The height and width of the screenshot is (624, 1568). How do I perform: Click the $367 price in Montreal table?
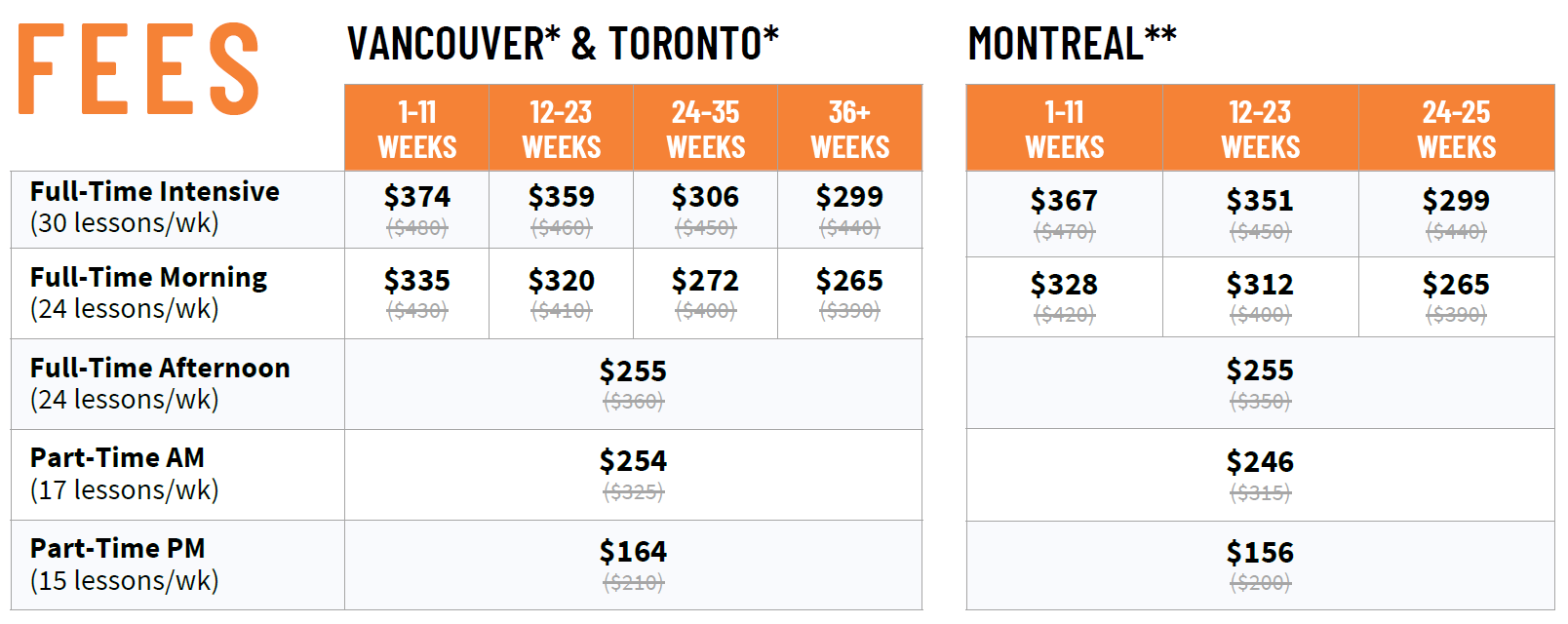(1064, 202)
